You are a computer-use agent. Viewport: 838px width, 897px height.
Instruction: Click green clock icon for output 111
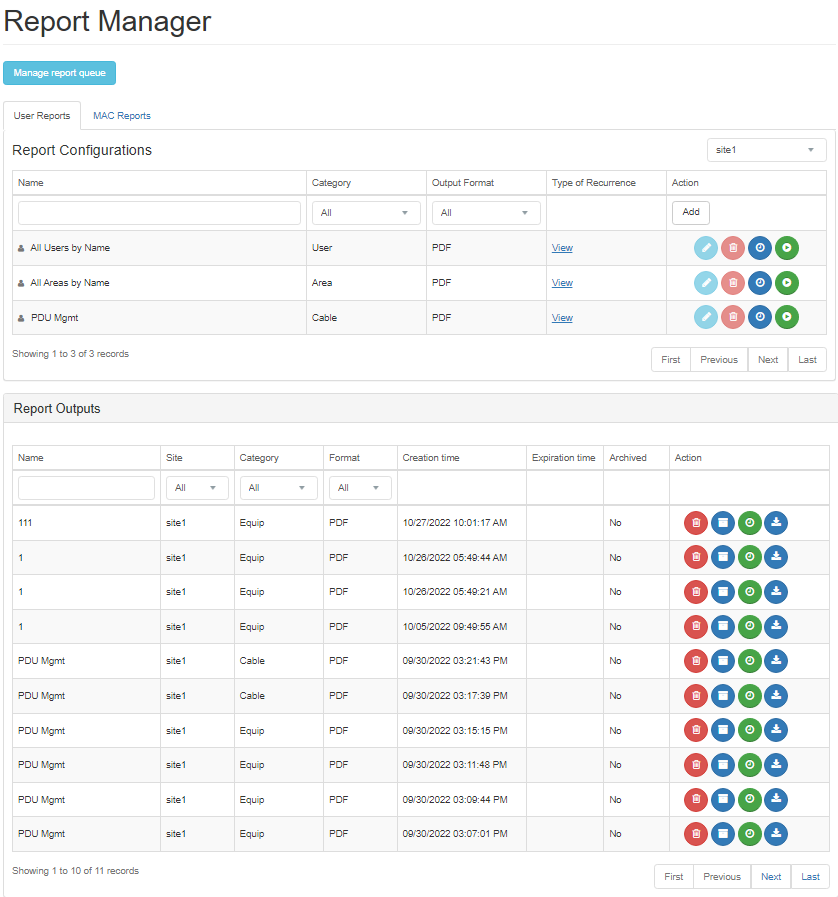[x=750, y=523]
